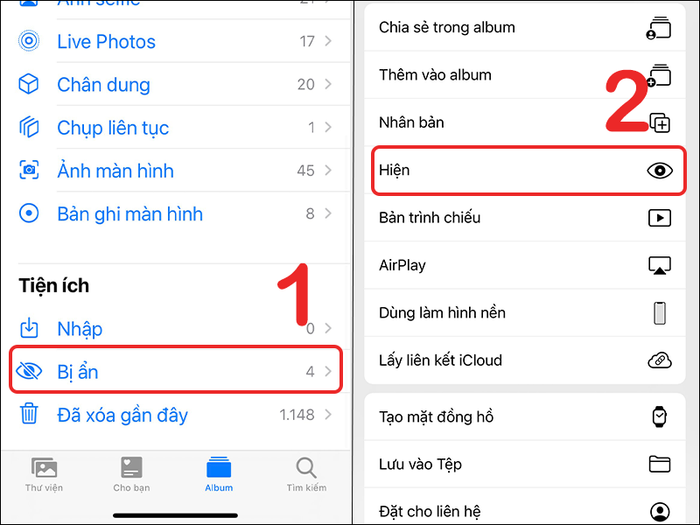Image resolution: width=700 pixels, height=525 pixels.
Task: Tap the crossed-out eye icon beside Bị ẩn
Action: point(29,371)
